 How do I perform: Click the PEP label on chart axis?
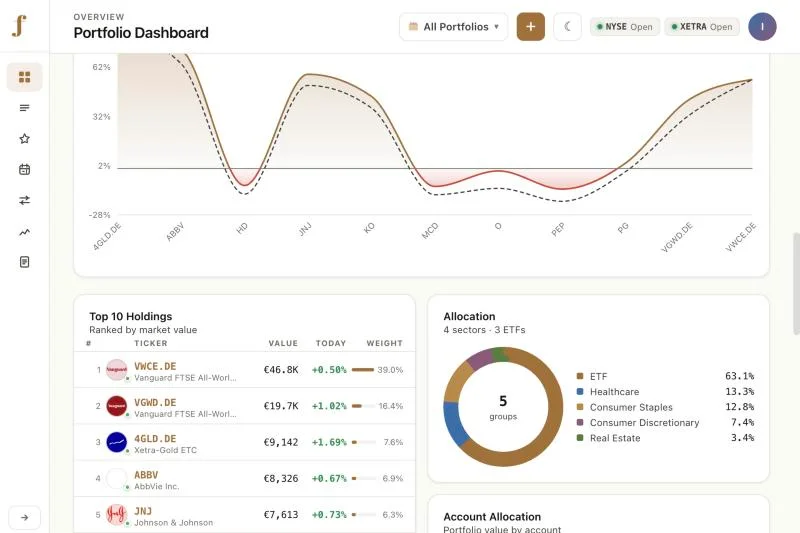(558, 230)
